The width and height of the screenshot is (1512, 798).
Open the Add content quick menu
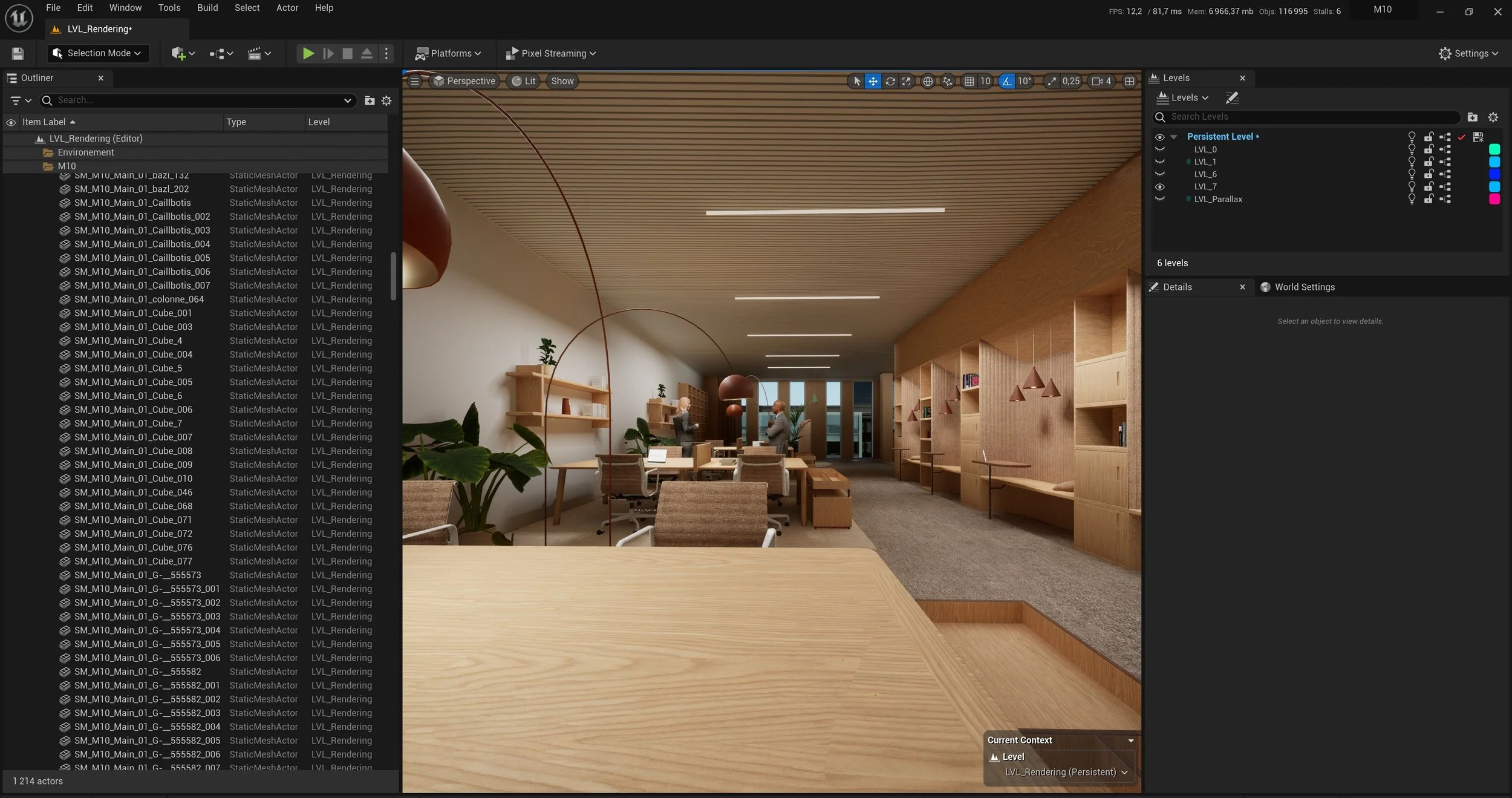pyautogui.click(x=183, y=53)
